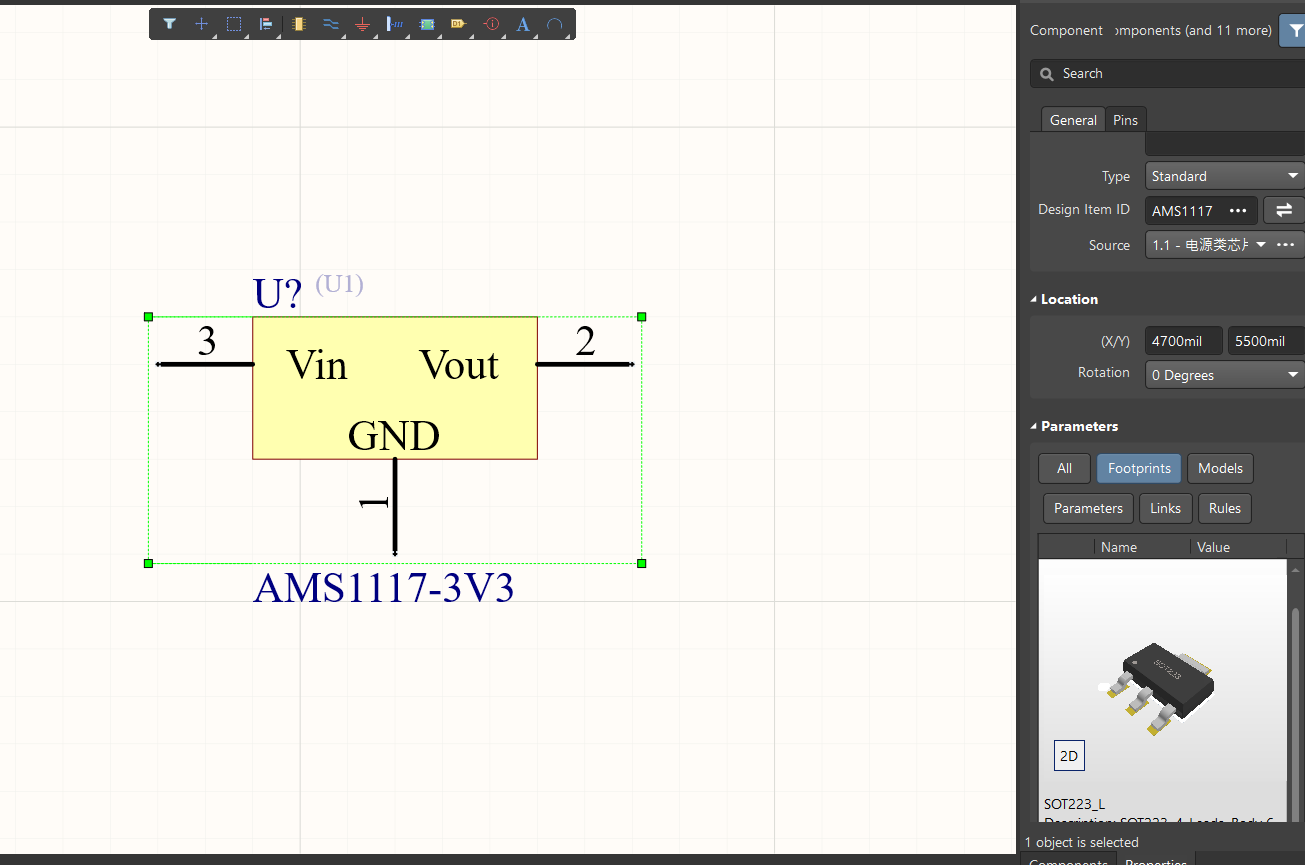Select the AMS1117-3V3 comment text
1305x865 pixels.
(x=384, y=588)
